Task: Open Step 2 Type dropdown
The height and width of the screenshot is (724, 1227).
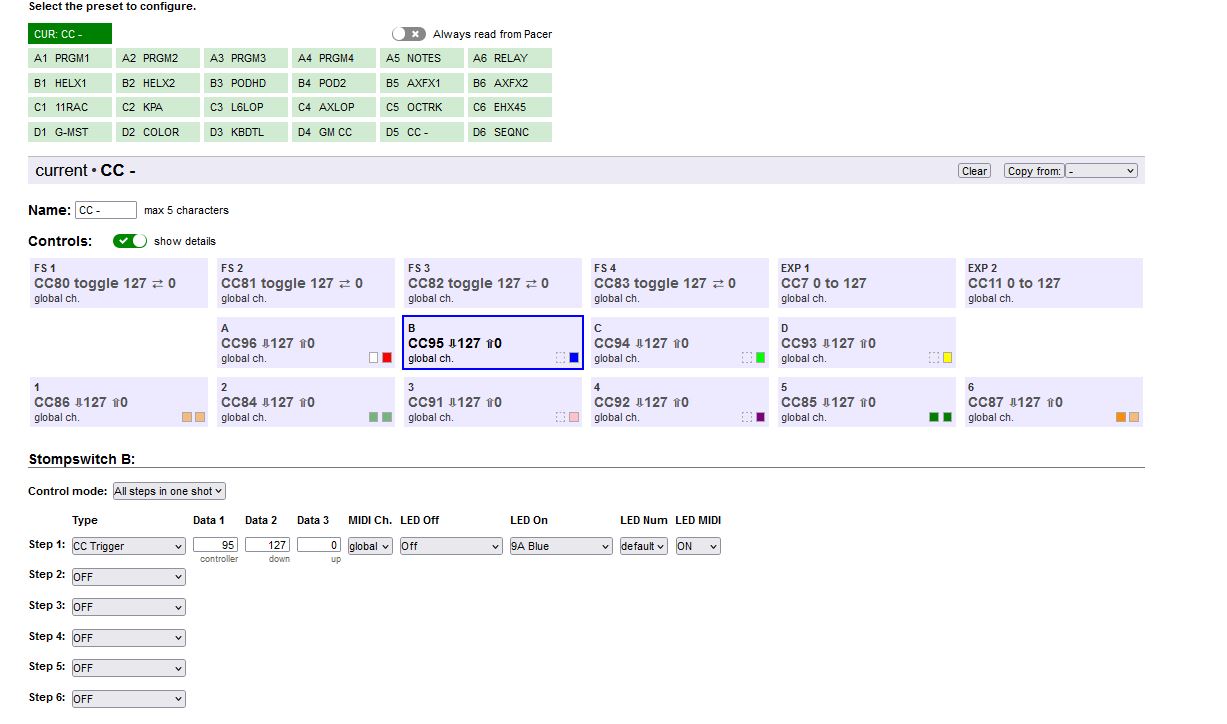Action: click(x=128, y=577)
